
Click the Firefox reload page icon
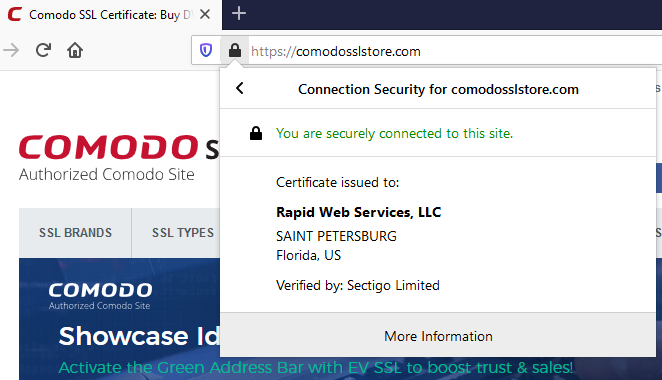(x=43, y=50)
